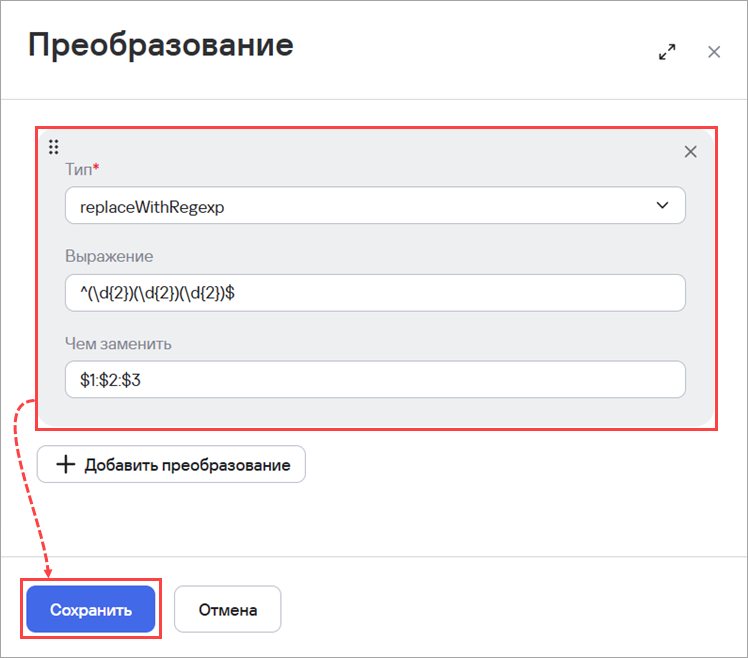Cancel with the Отмена button

point(228,609)
